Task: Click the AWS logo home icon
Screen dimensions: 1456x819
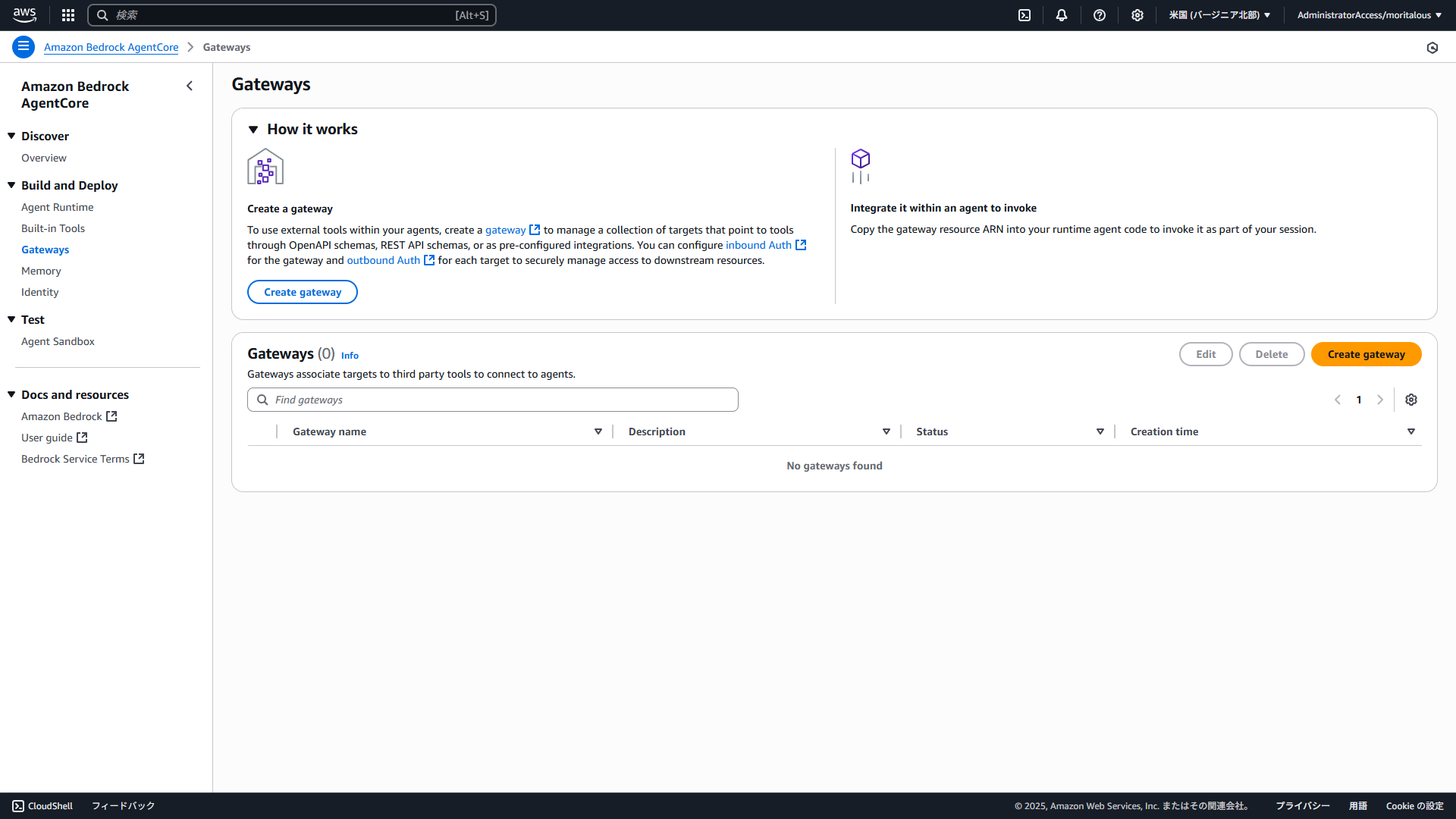Action: coord(24,15)
